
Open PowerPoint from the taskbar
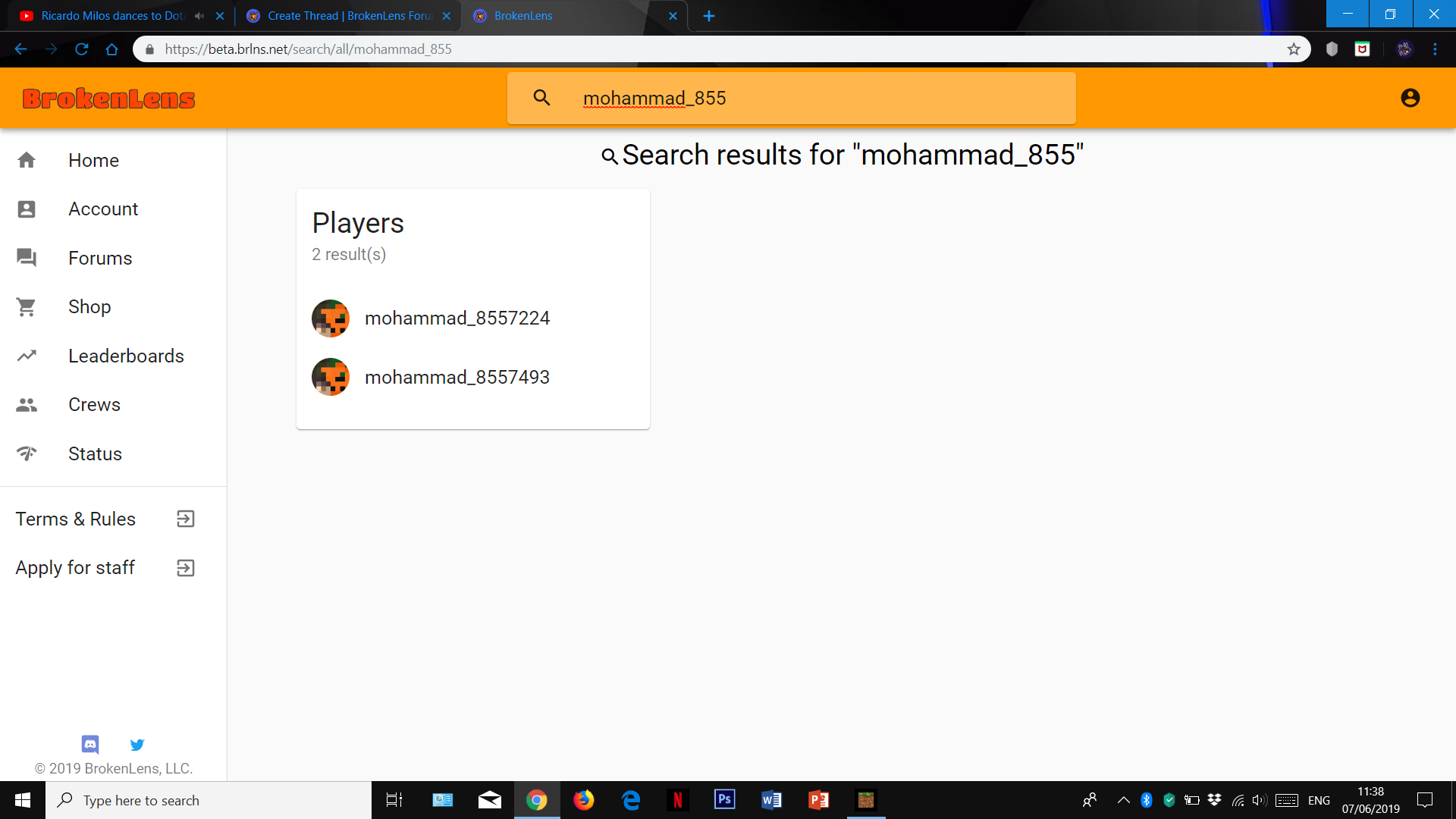[x=819, y=800]
